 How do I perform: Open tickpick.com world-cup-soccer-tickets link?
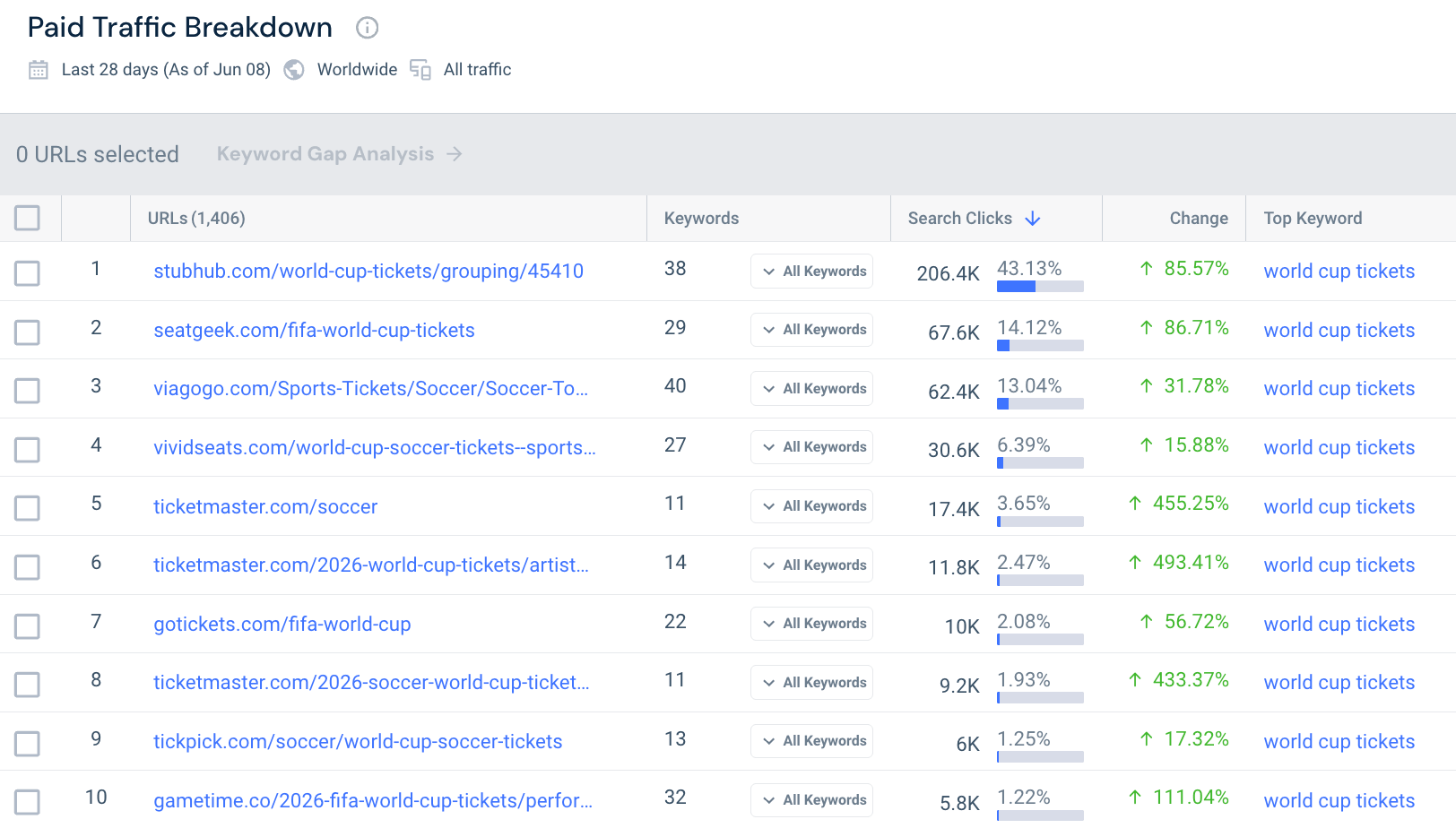tap(358, 742)
